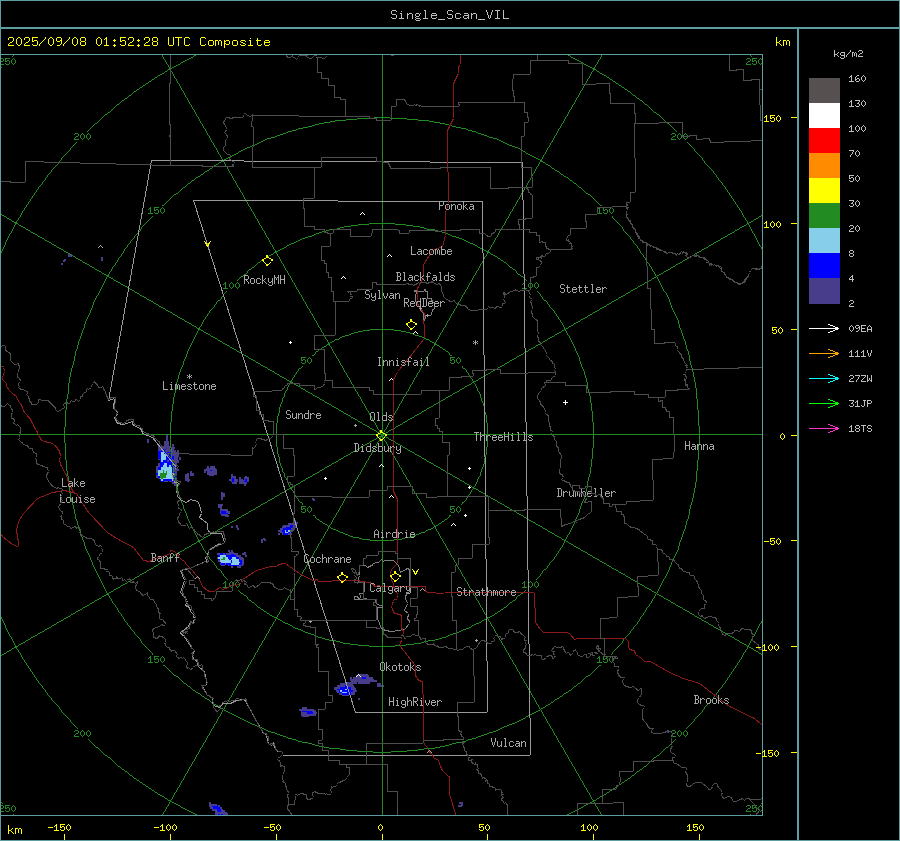This screenshot has height=841, width=900.
Task: Click the Vulcan label on the map
Action: tap(508, 743)
